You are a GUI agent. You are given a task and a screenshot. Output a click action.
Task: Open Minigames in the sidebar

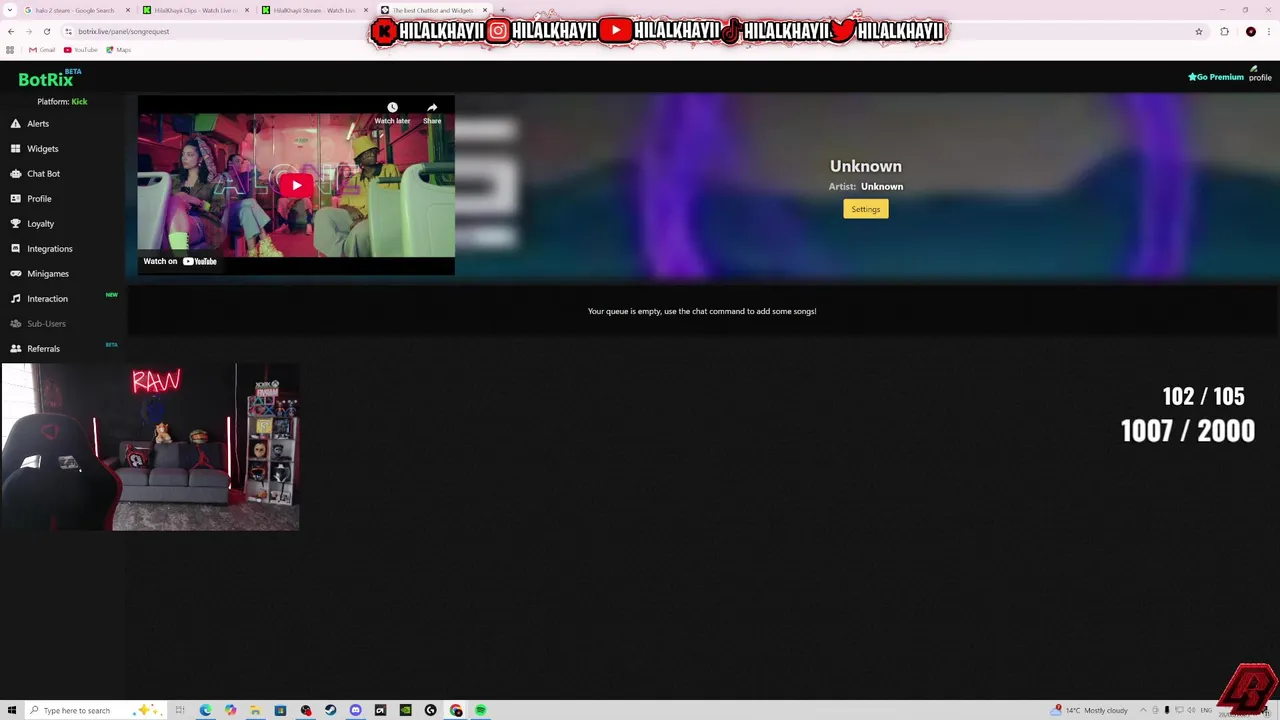47,274
